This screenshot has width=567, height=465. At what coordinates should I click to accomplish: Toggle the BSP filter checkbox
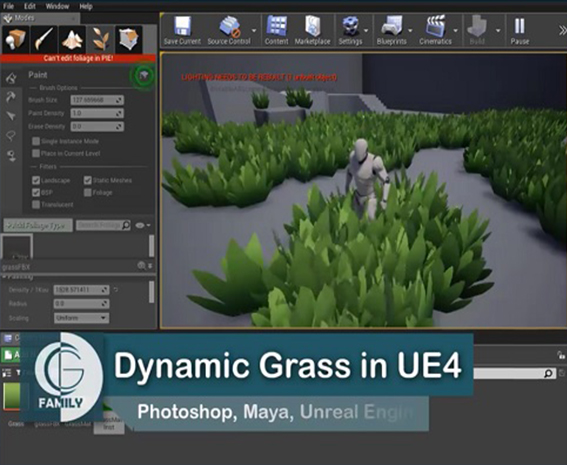[36, 192]
